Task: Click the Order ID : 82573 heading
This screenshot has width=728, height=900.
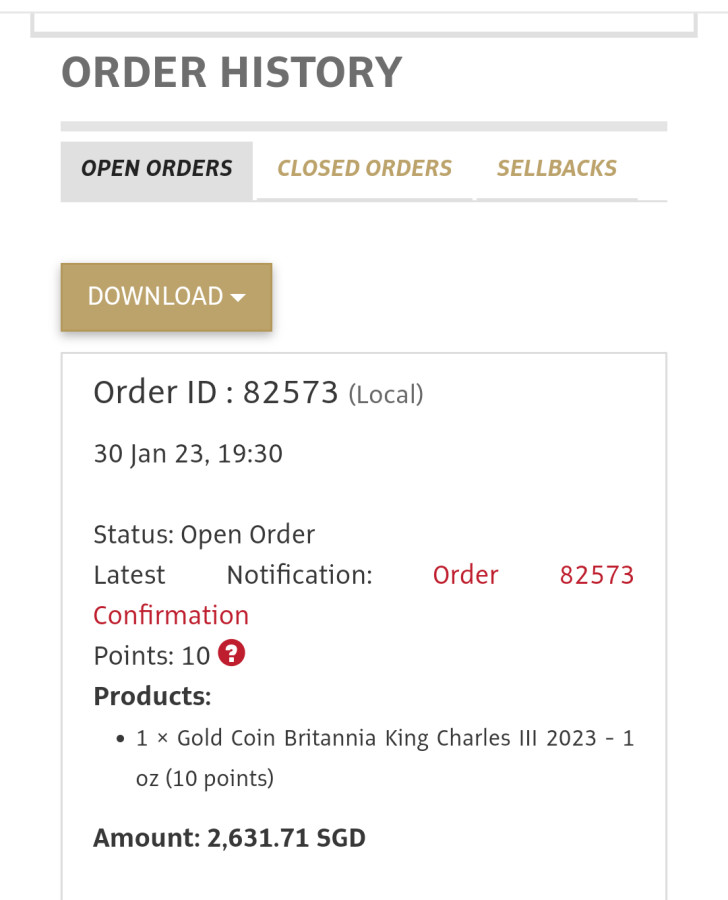Action: click(216, 392)
